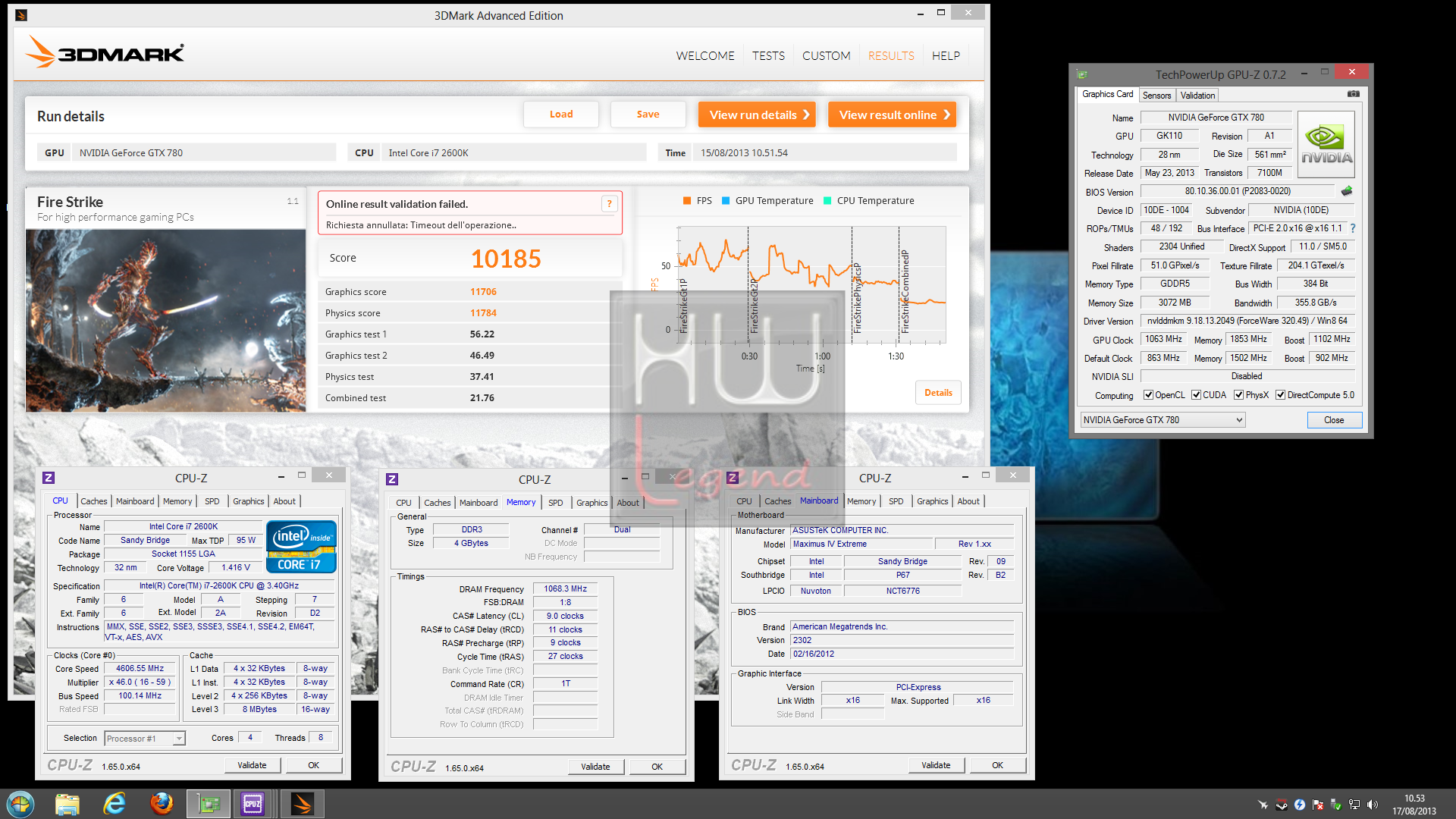Image resolution: width=1456 pixels, height=819 pixels.
Task: Go to the WELCOME tab in 3DMark
Action: tap(705, 55)
